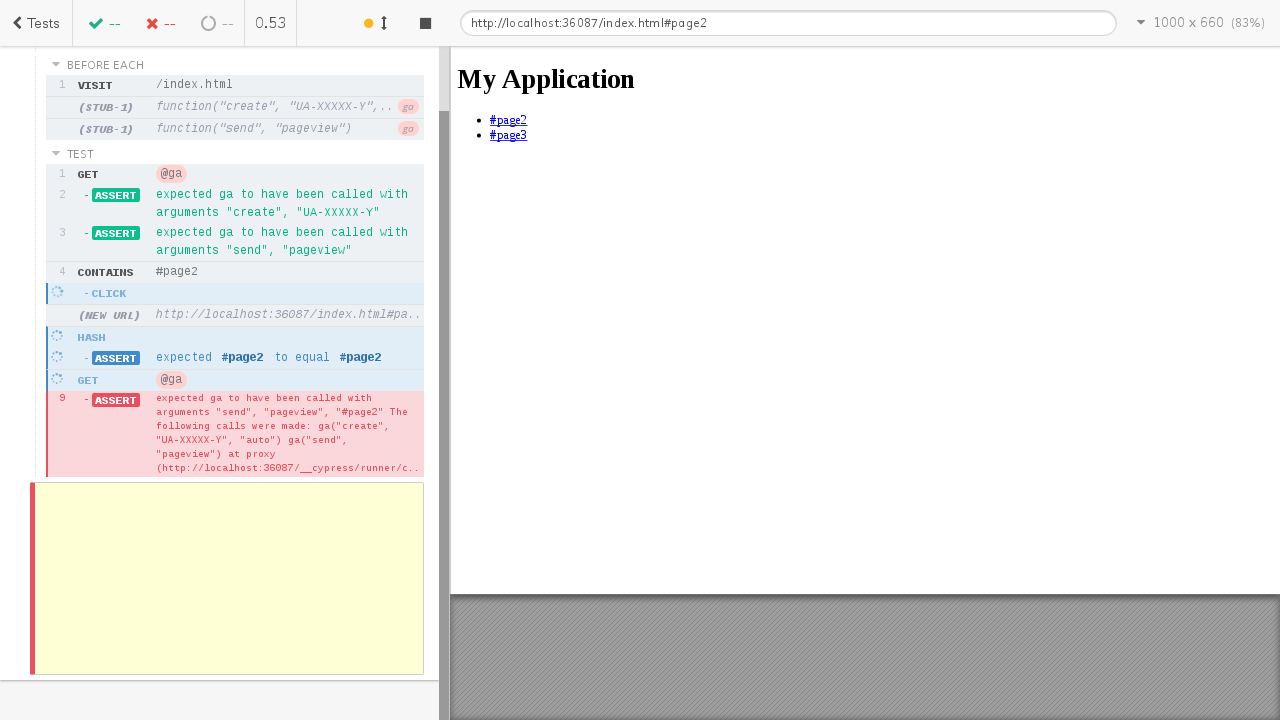The height and width of the screenshot is (720, 1280).
Task: Collapse the BEFORE EACH section
Action: pyautogui.click(x=56, y=64)
